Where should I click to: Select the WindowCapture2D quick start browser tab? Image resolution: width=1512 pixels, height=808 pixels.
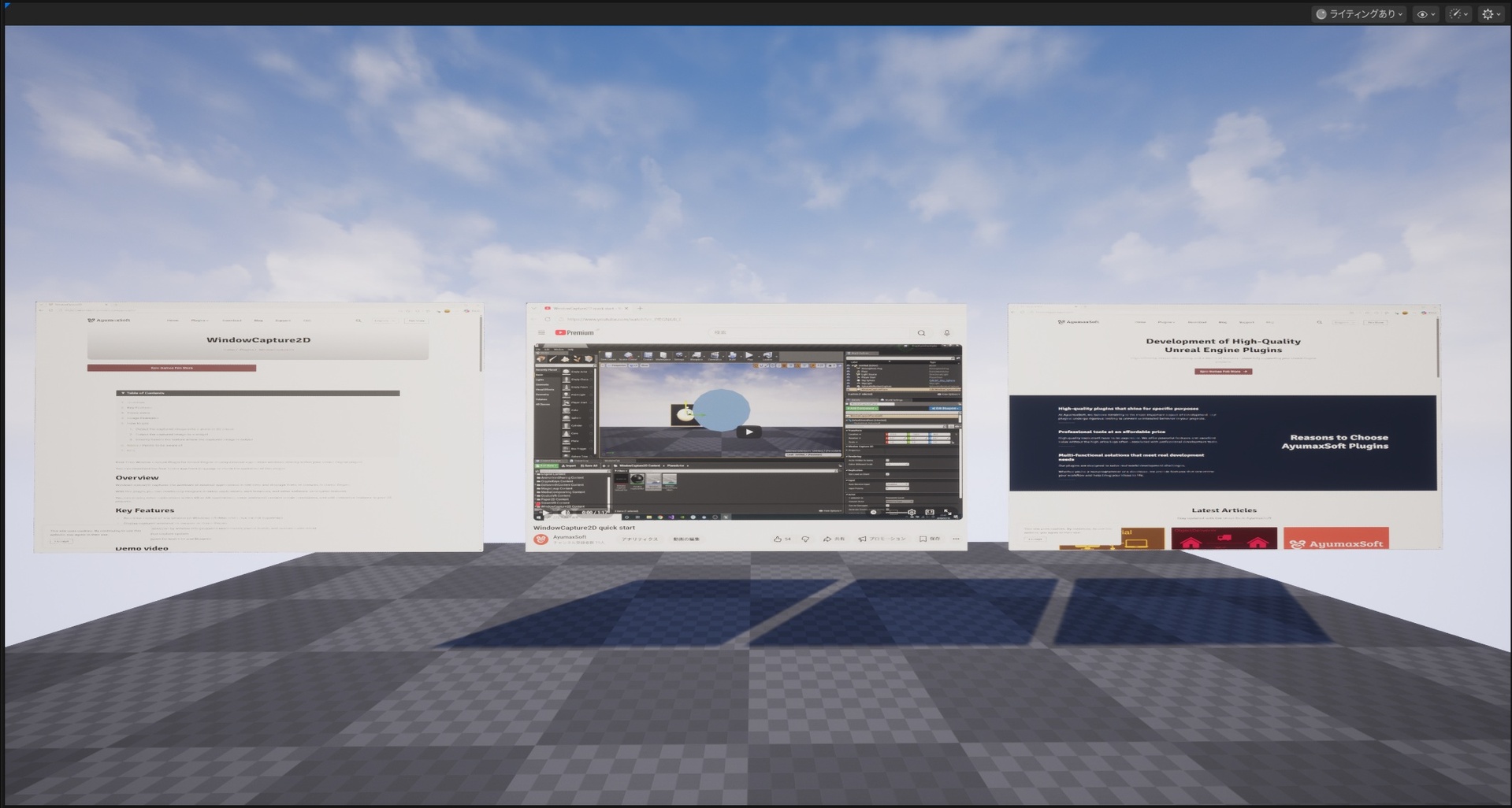pos(586,309)
